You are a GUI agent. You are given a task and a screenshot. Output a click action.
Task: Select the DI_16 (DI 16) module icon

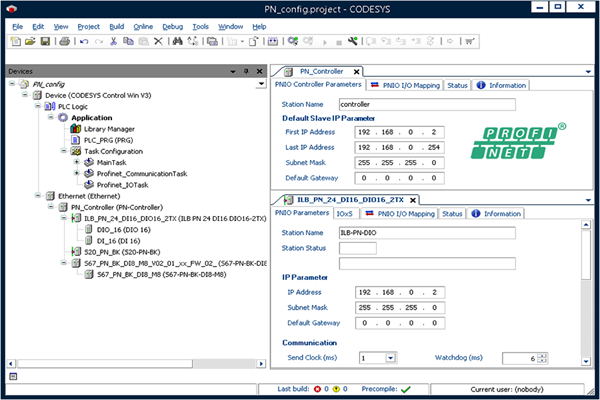click(x=89, y=241)
